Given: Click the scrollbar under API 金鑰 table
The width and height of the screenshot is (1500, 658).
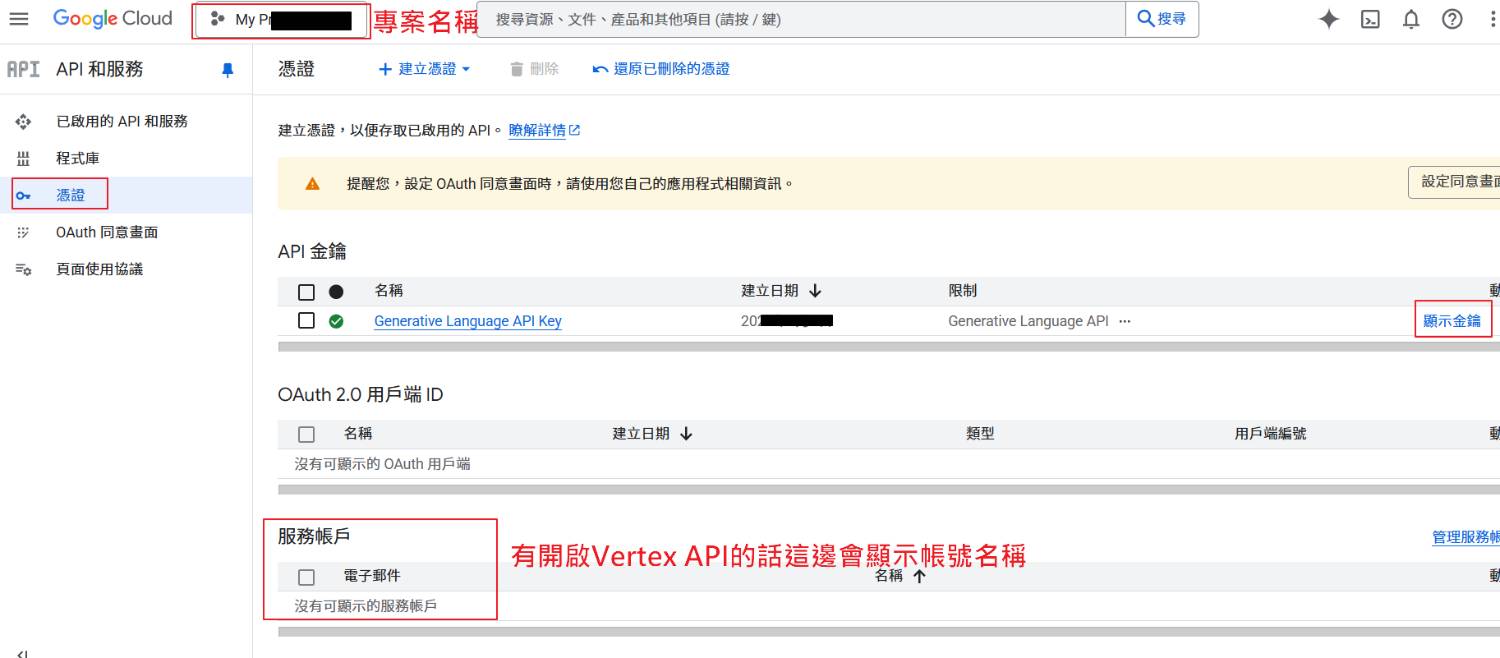Looking at the screenshot, I should pos(889,347).
